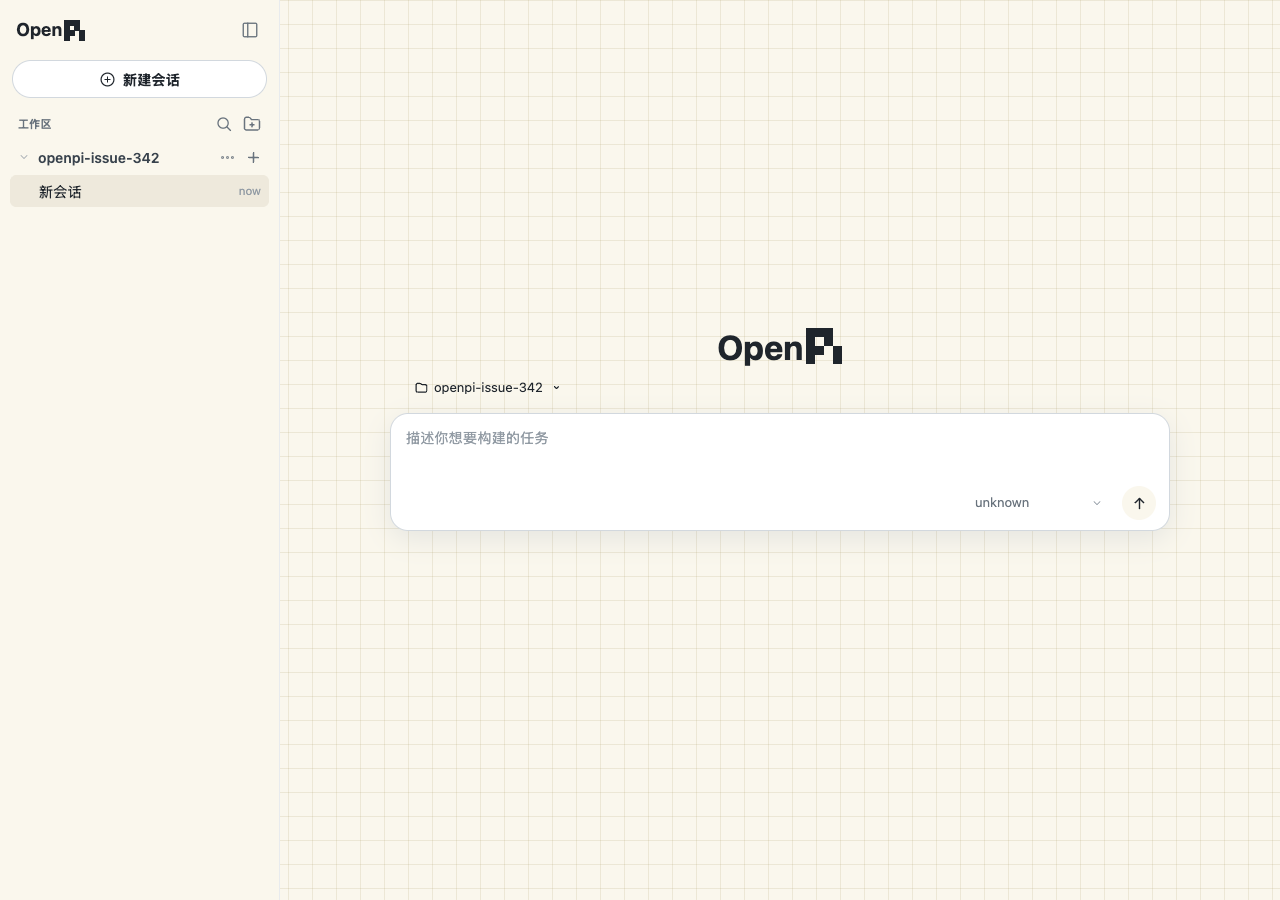Open workspace search magnifier icon

click(x=224, y=124)
